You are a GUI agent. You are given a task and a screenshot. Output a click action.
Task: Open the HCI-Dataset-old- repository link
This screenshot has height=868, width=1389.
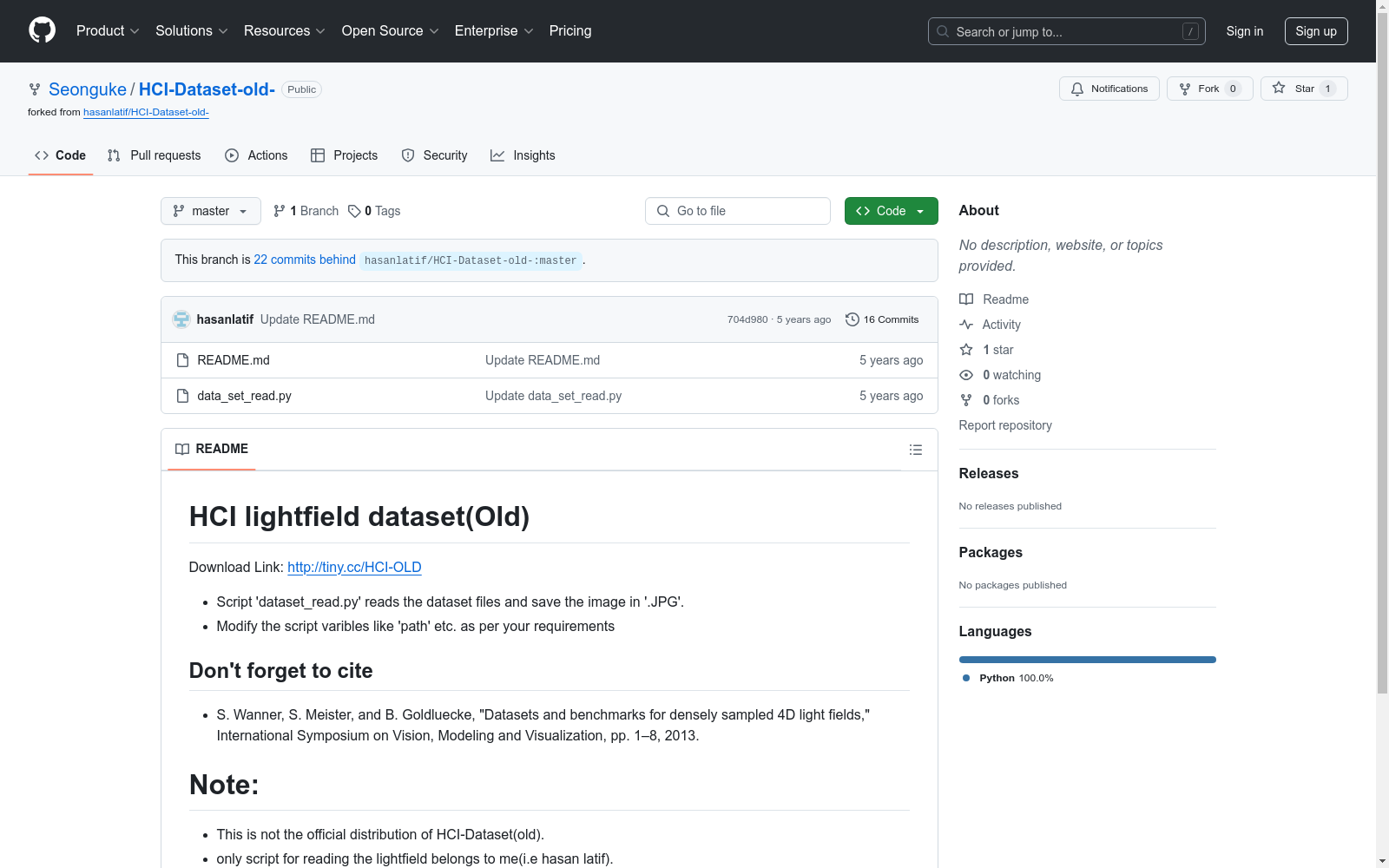tap(207, 89)
